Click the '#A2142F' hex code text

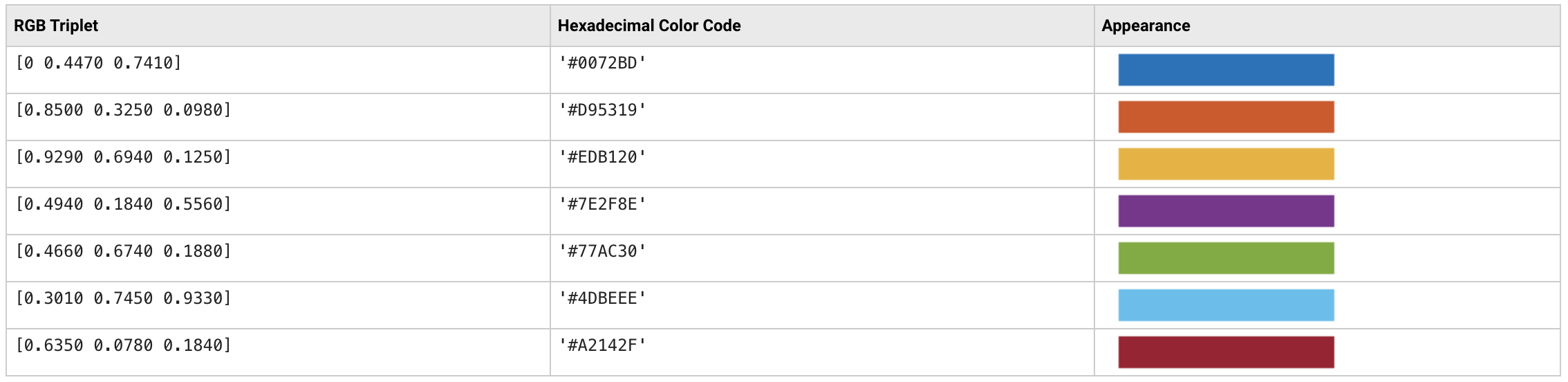pyautogui.click(x=602, y=345)
